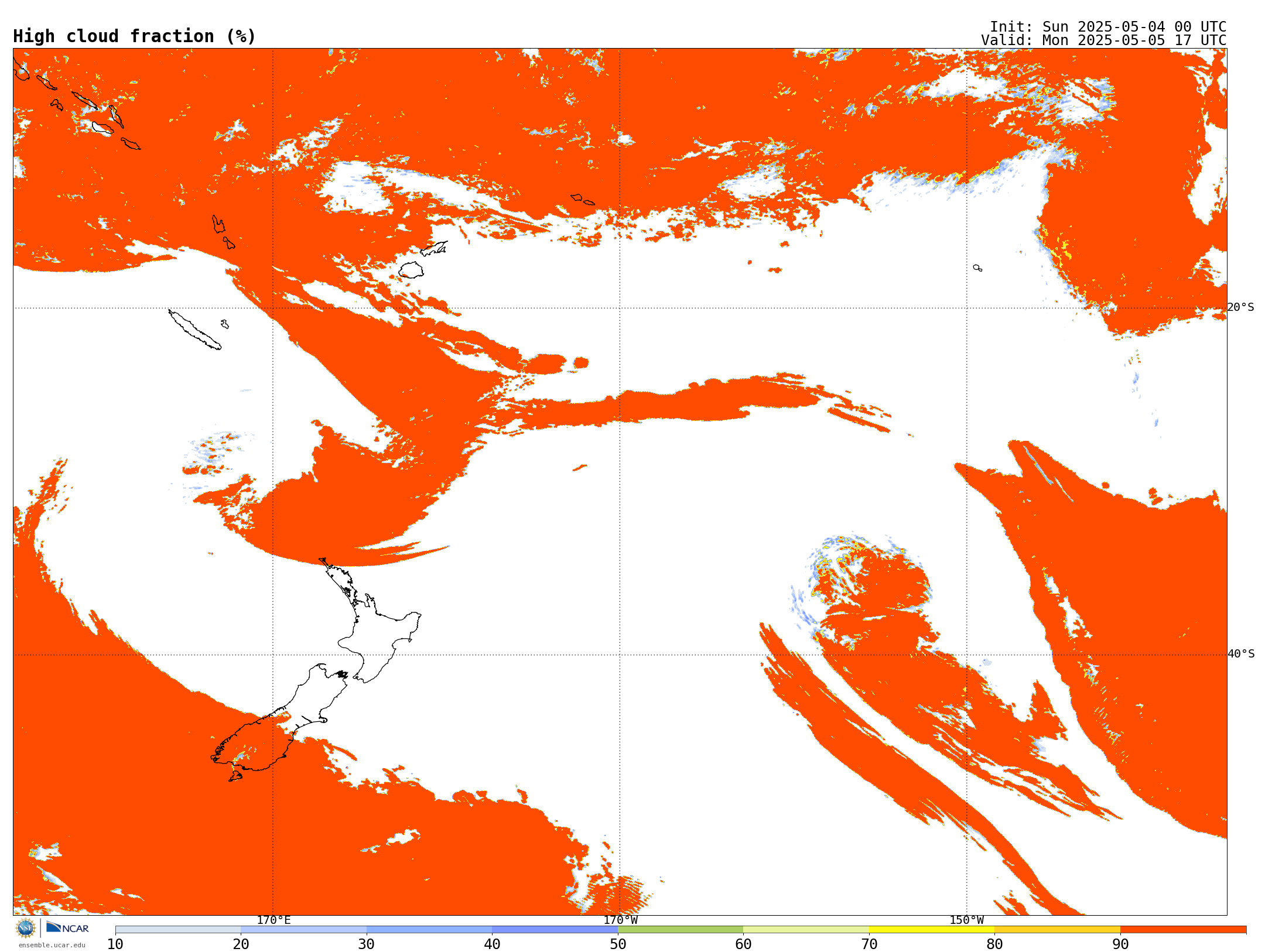Screen dimensions: 1265x952
Task: Click the colorbar tick label 50
Action: click(618, 944)
